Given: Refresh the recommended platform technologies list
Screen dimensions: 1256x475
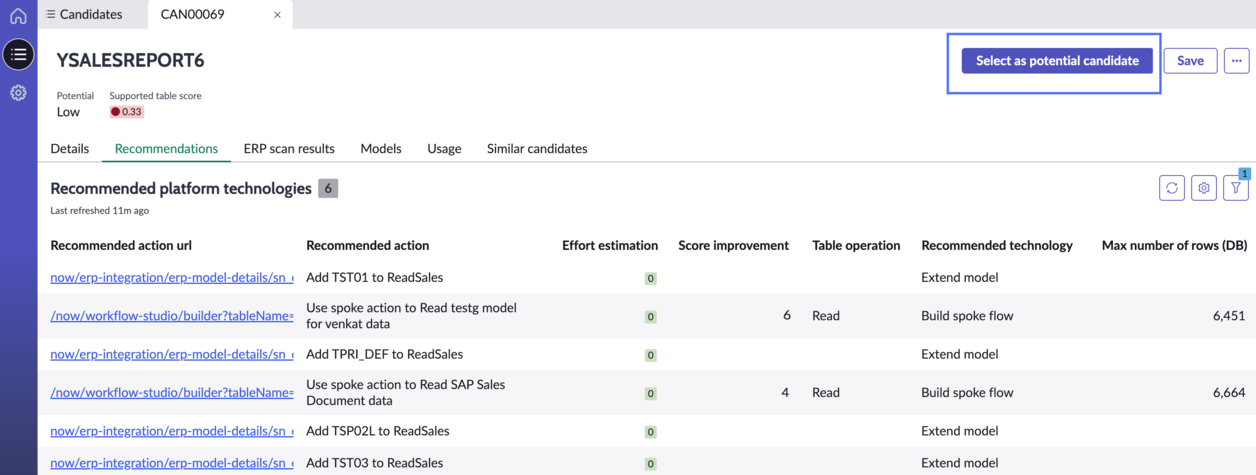Looking at the screenshot, I should tap(1172, 187).
